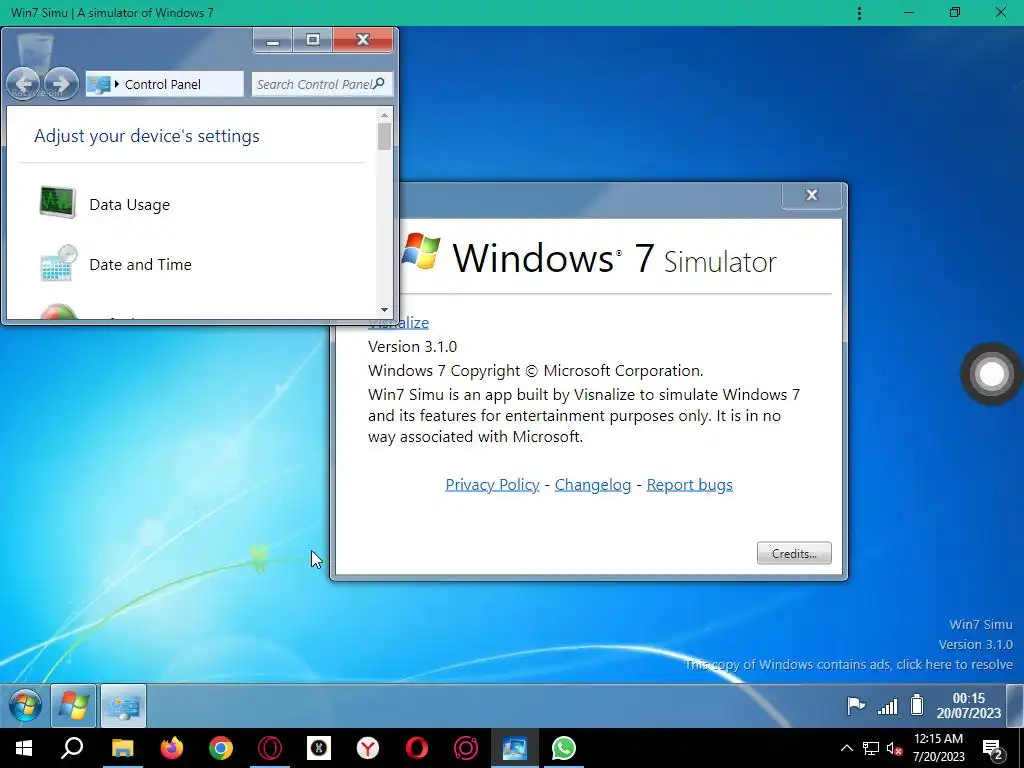1024x768 pixels.
Task: Click the Control Panel breadcrumb icon
Action: (99, 84)
